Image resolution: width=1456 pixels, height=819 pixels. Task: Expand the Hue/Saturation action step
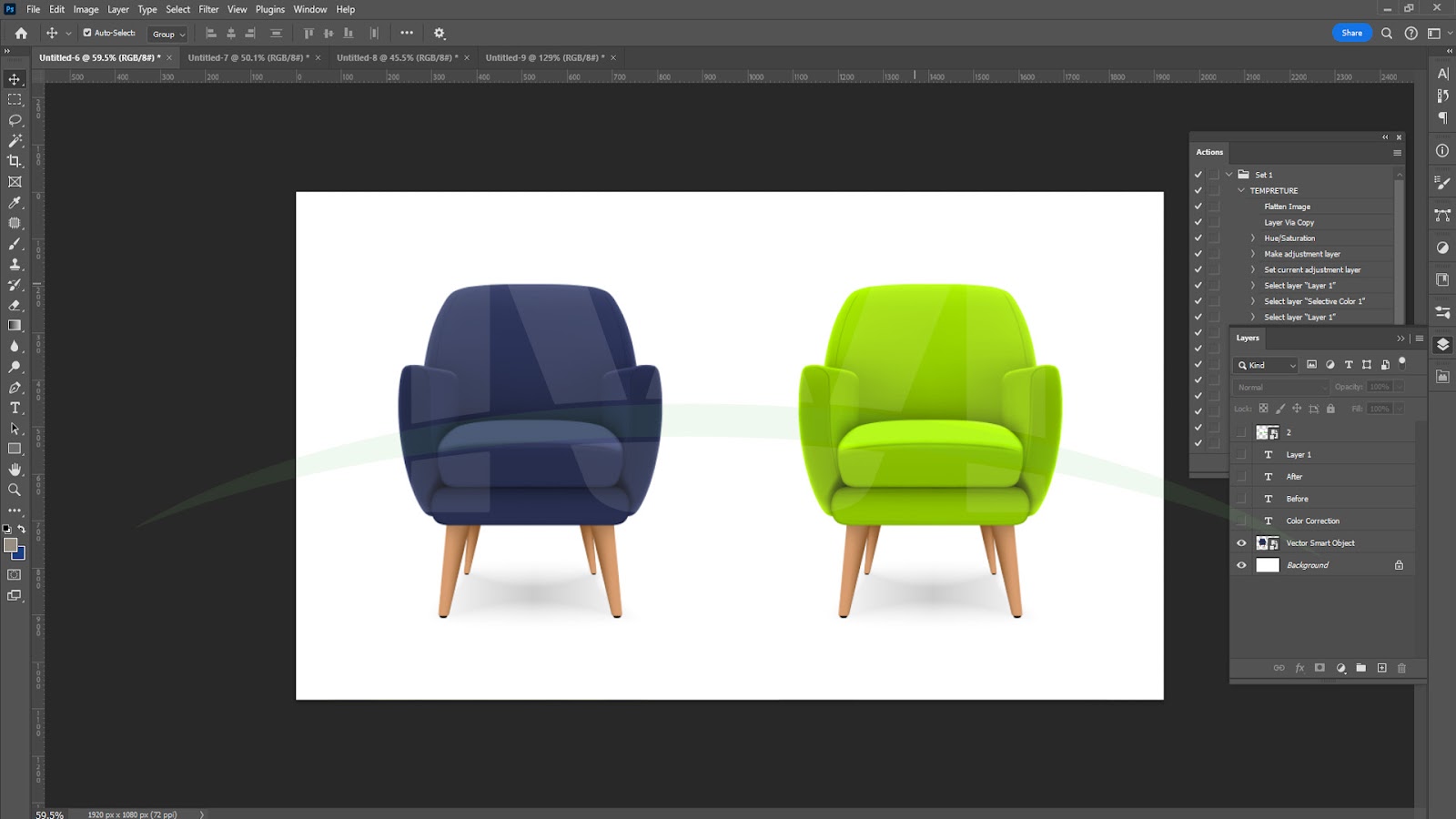click(x=1253, y=238)
